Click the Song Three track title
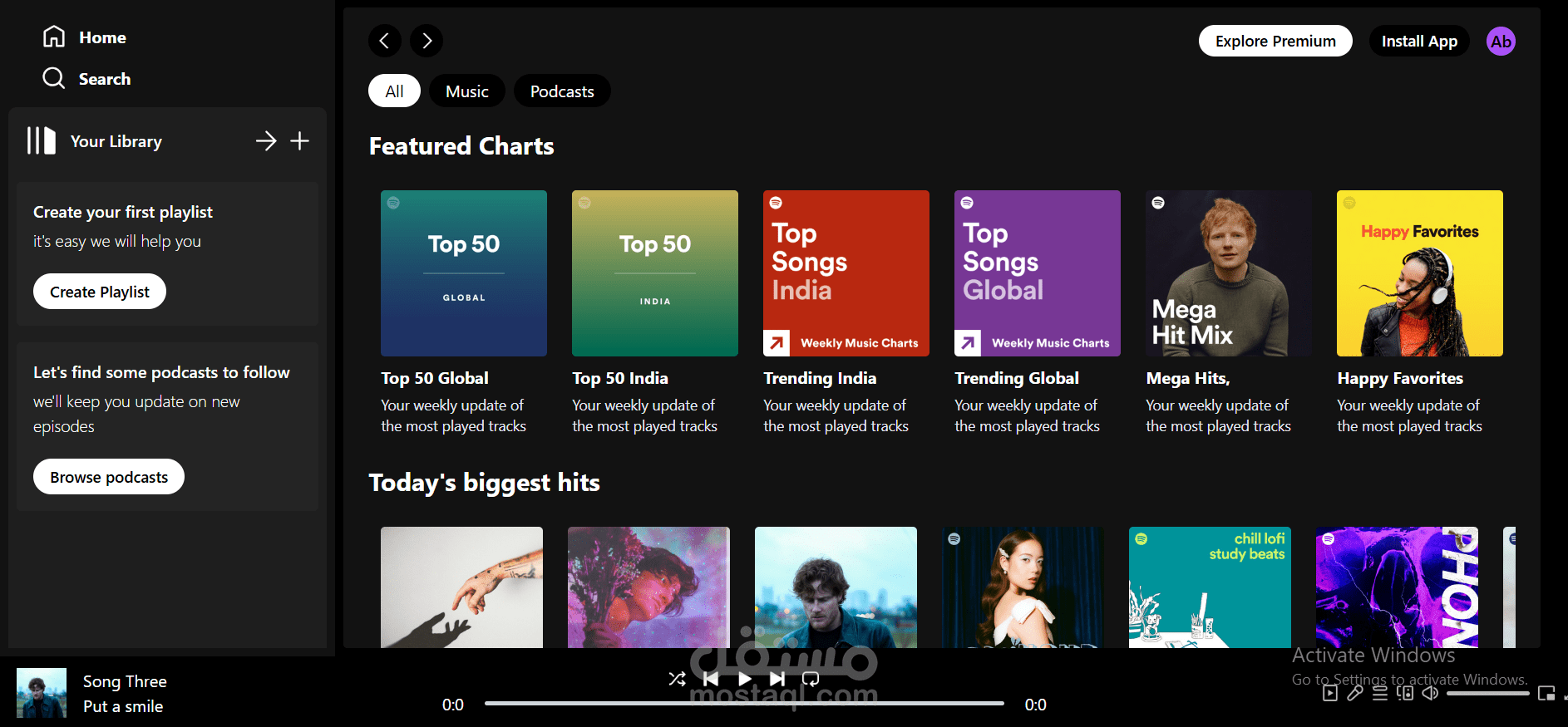1568x727 pixels. pos(125,681)
